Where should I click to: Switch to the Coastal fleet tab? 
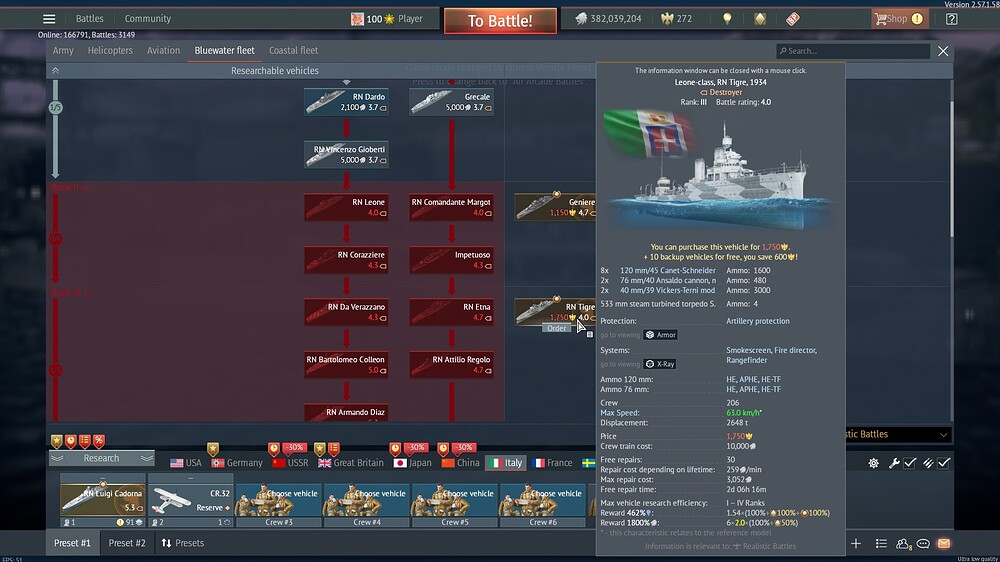coord(293,50)
